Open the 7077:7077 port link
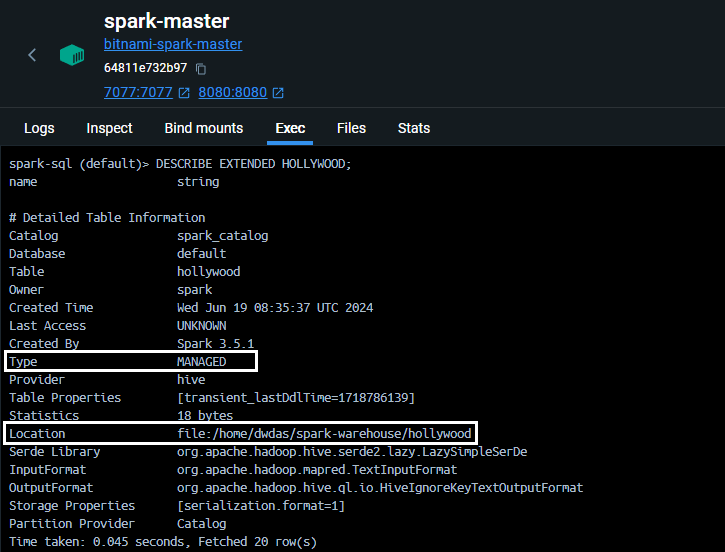The image size is (725, 552). click(x=138, y=93)
